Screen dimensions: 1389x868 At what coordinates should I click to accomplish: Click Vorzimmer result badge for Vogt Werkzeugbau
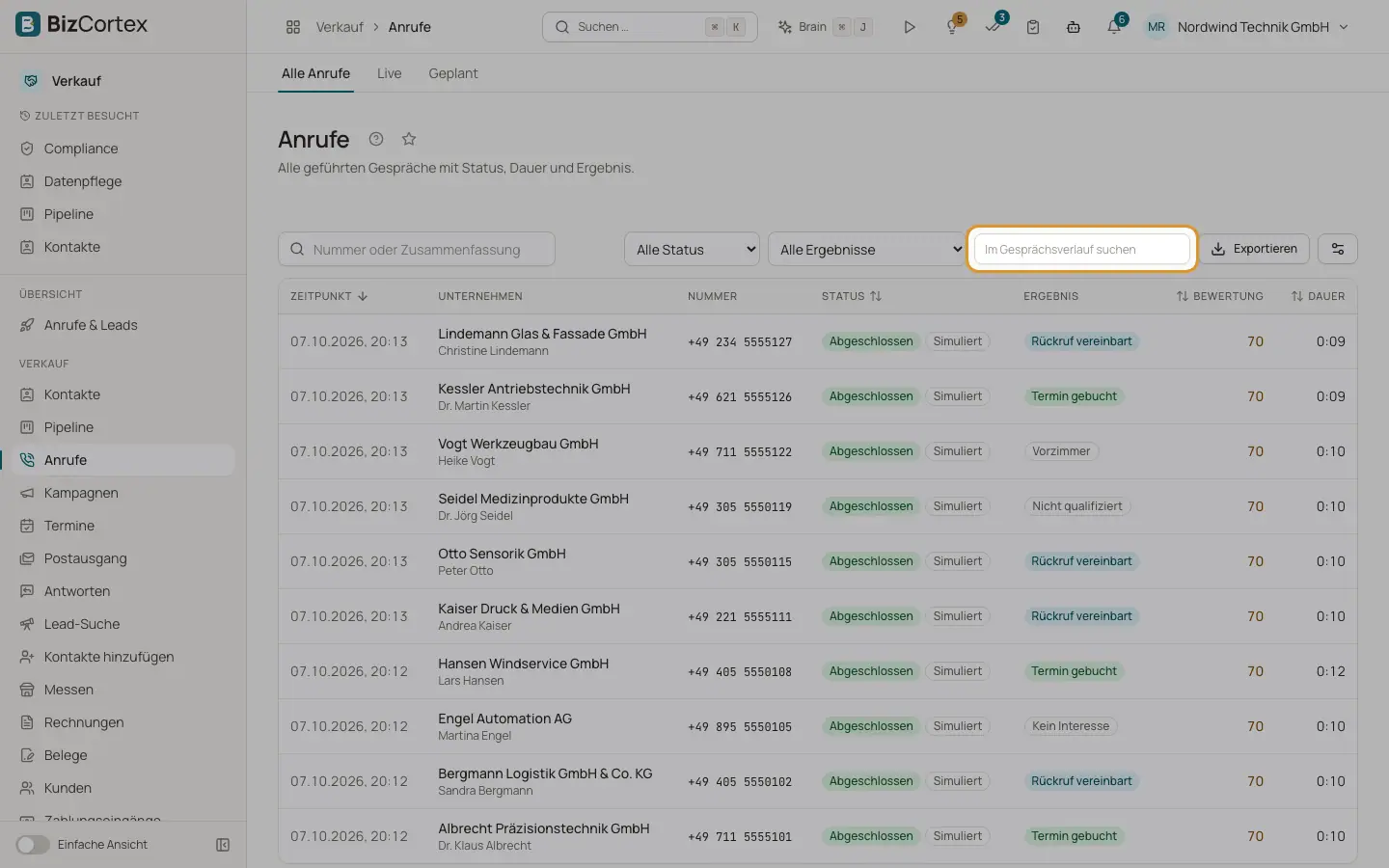1061,451
